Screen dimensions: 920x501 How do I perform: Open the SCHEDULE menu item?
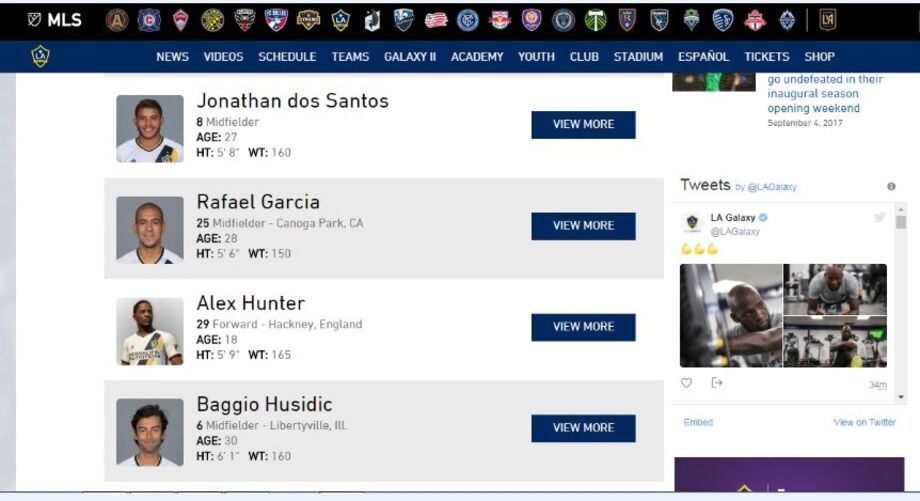tap(287, 57)
